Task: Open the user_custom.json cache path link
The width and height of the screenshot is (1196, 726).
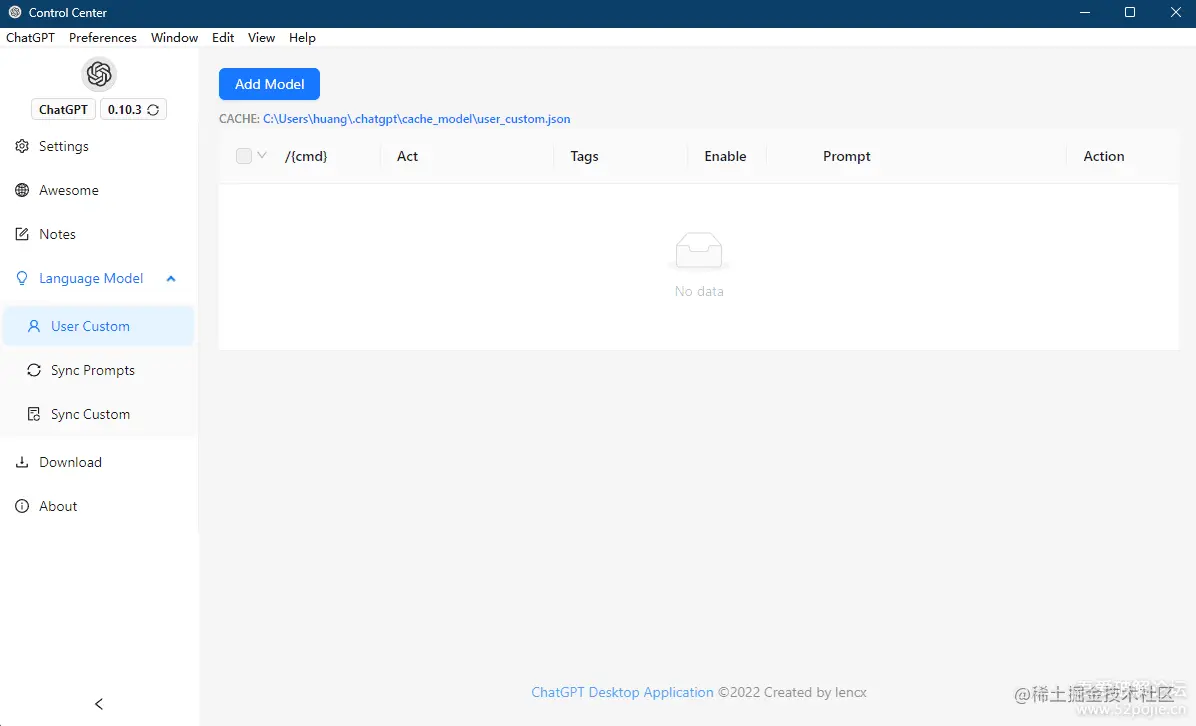Action: tap(416, 119)
